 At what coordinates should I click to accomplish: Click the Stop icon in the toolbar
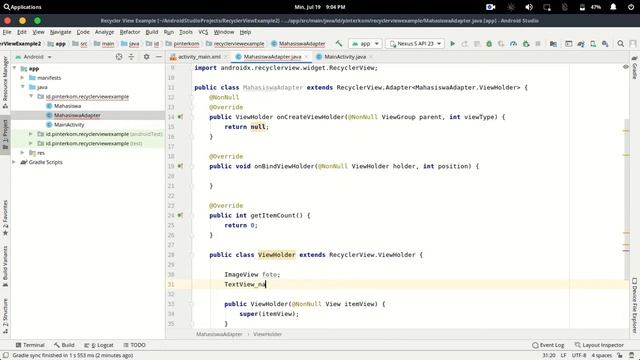538,44
